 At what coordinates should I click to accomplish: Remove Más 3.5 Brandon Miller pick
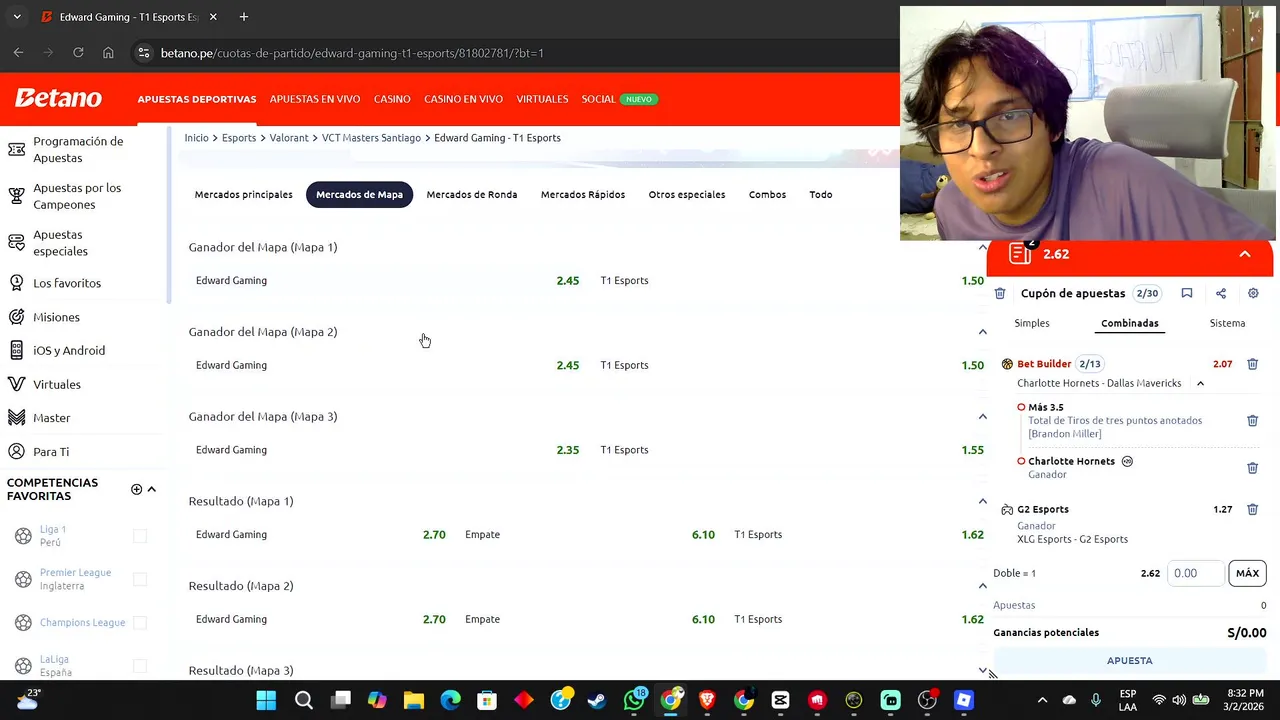coord(1252,421)
